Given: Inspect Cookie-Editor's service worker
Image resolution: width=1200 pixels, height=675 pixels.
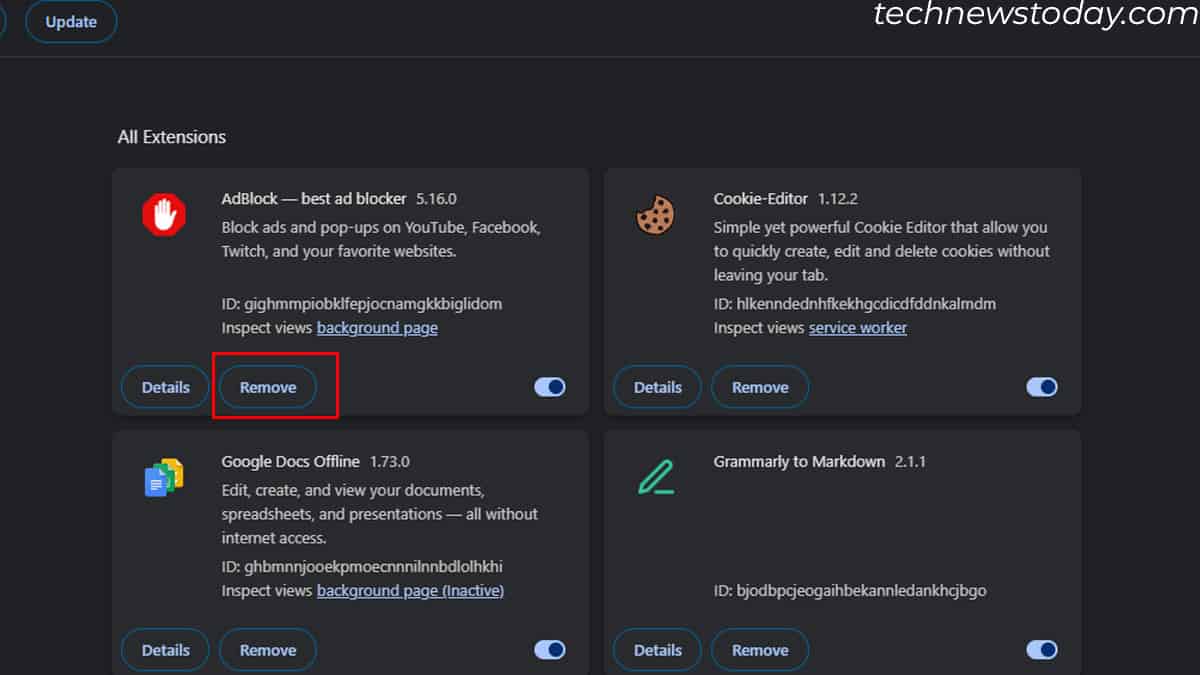Looking at the screenshot, I should click(857, 327).
